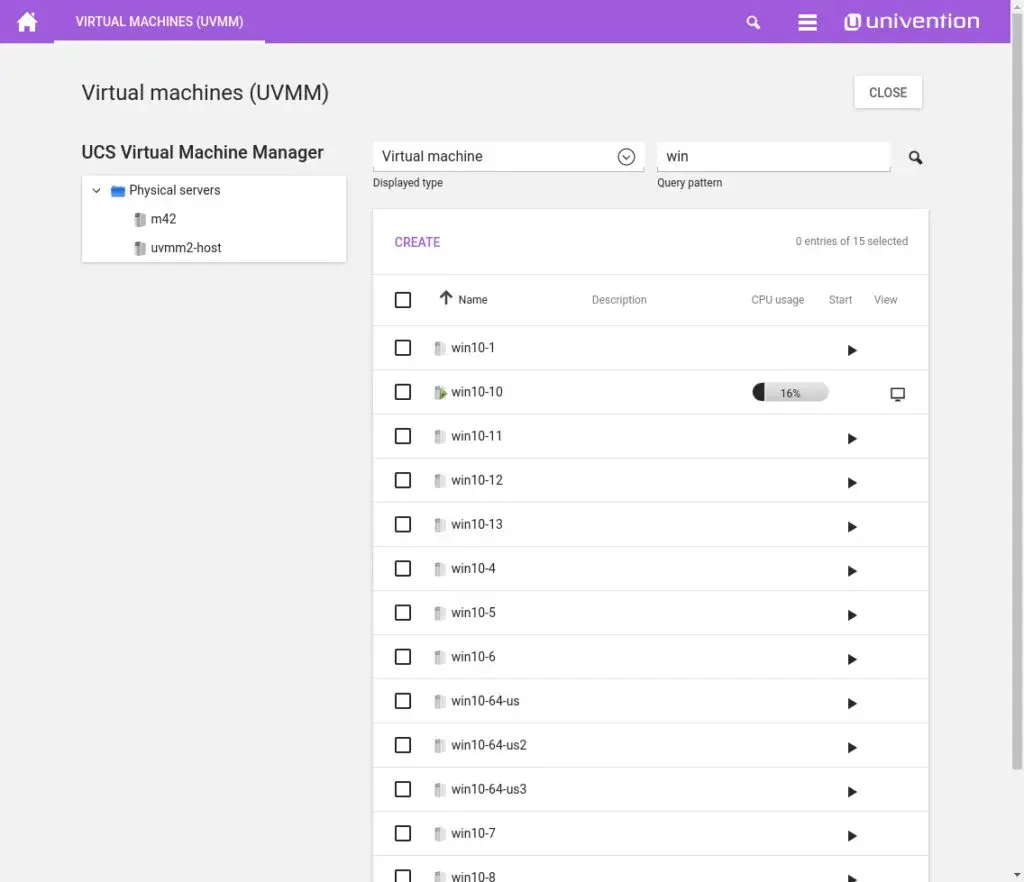Viewport: 1024px width, 882px height.
Task: Select Physical servers in the tree
Action: pos(174,190)
